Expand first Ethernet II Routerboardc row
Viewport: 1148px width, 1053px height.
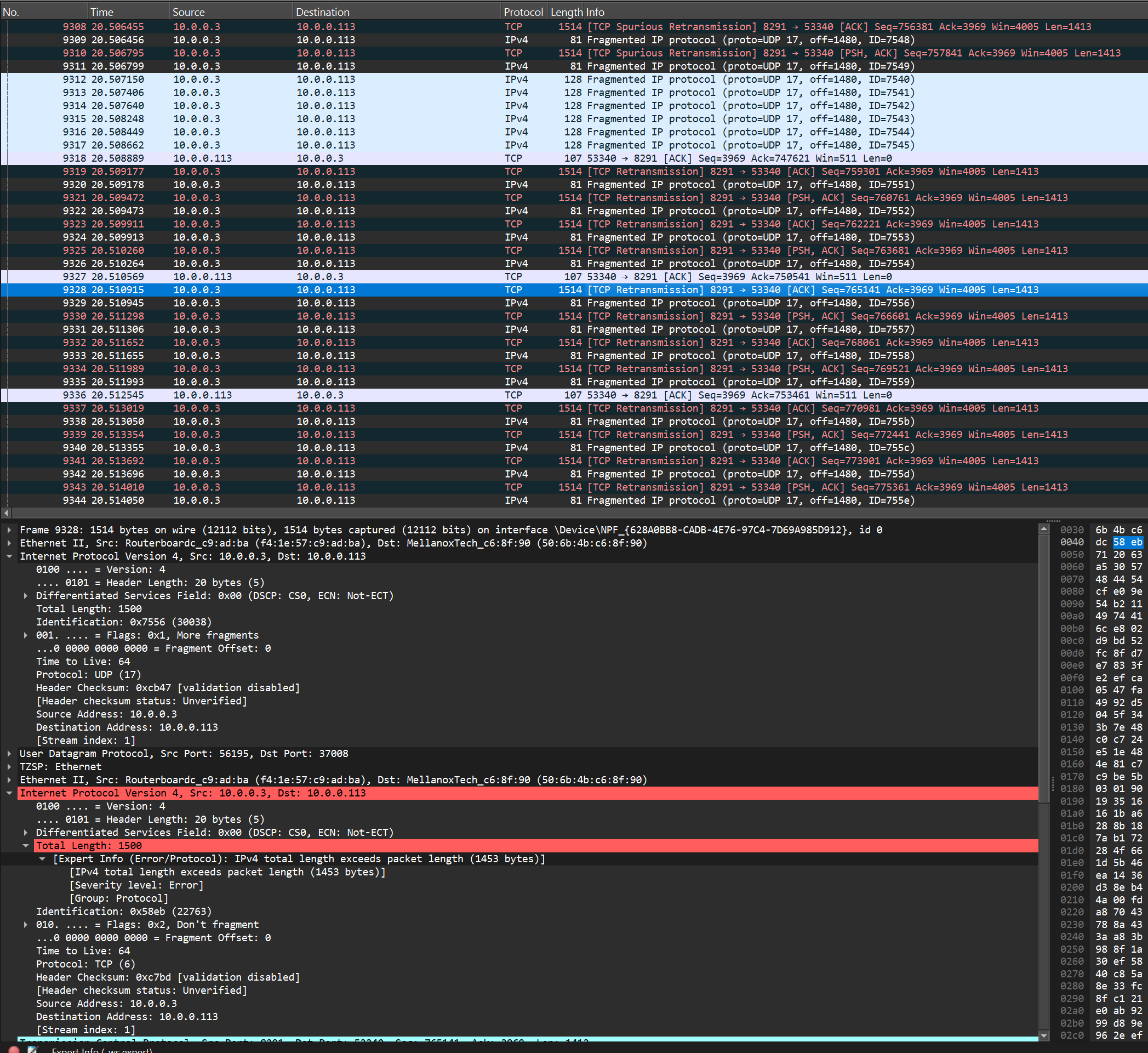[x=9, y=543]
